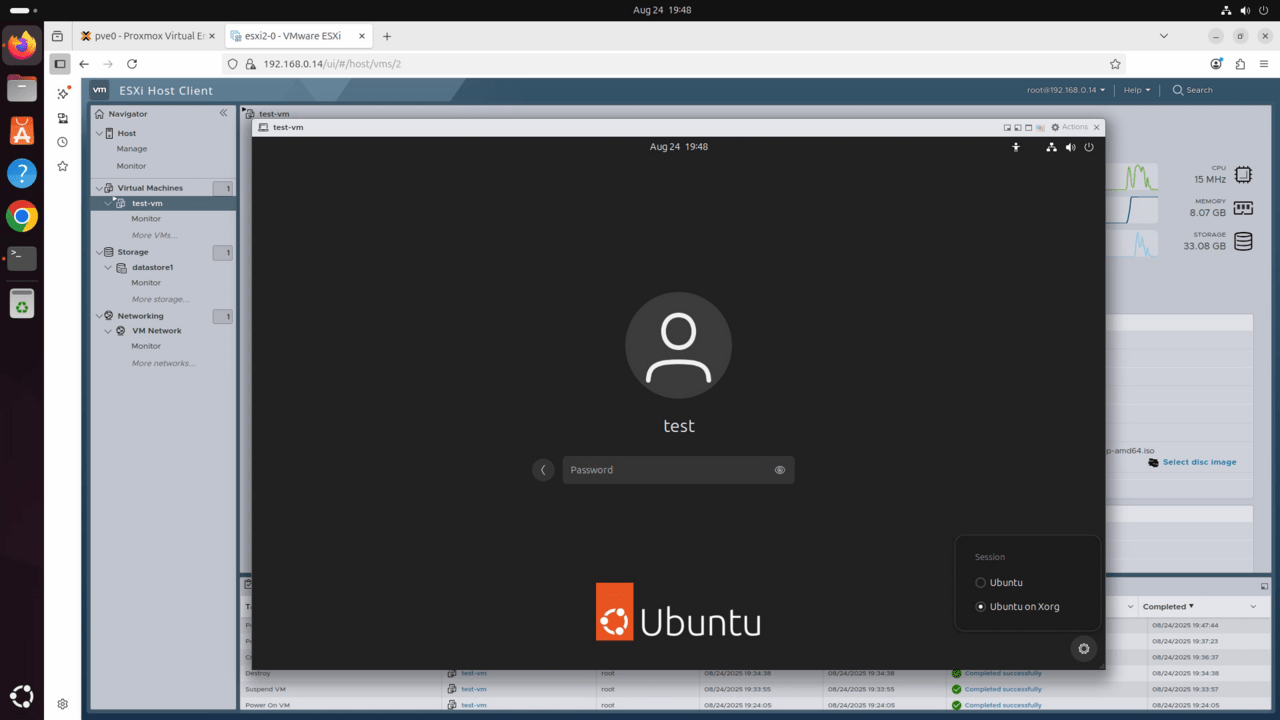Viewport: 1280px width, 720px height.
Task: Open Manage under Host
Action: [x=132, y=149]
